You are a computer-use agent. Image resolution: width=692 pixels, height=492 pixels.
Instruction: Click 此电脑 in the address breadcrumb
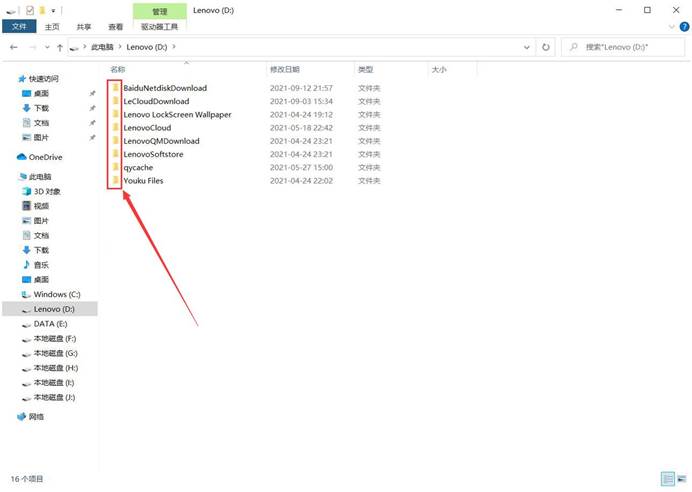[103, 47]
